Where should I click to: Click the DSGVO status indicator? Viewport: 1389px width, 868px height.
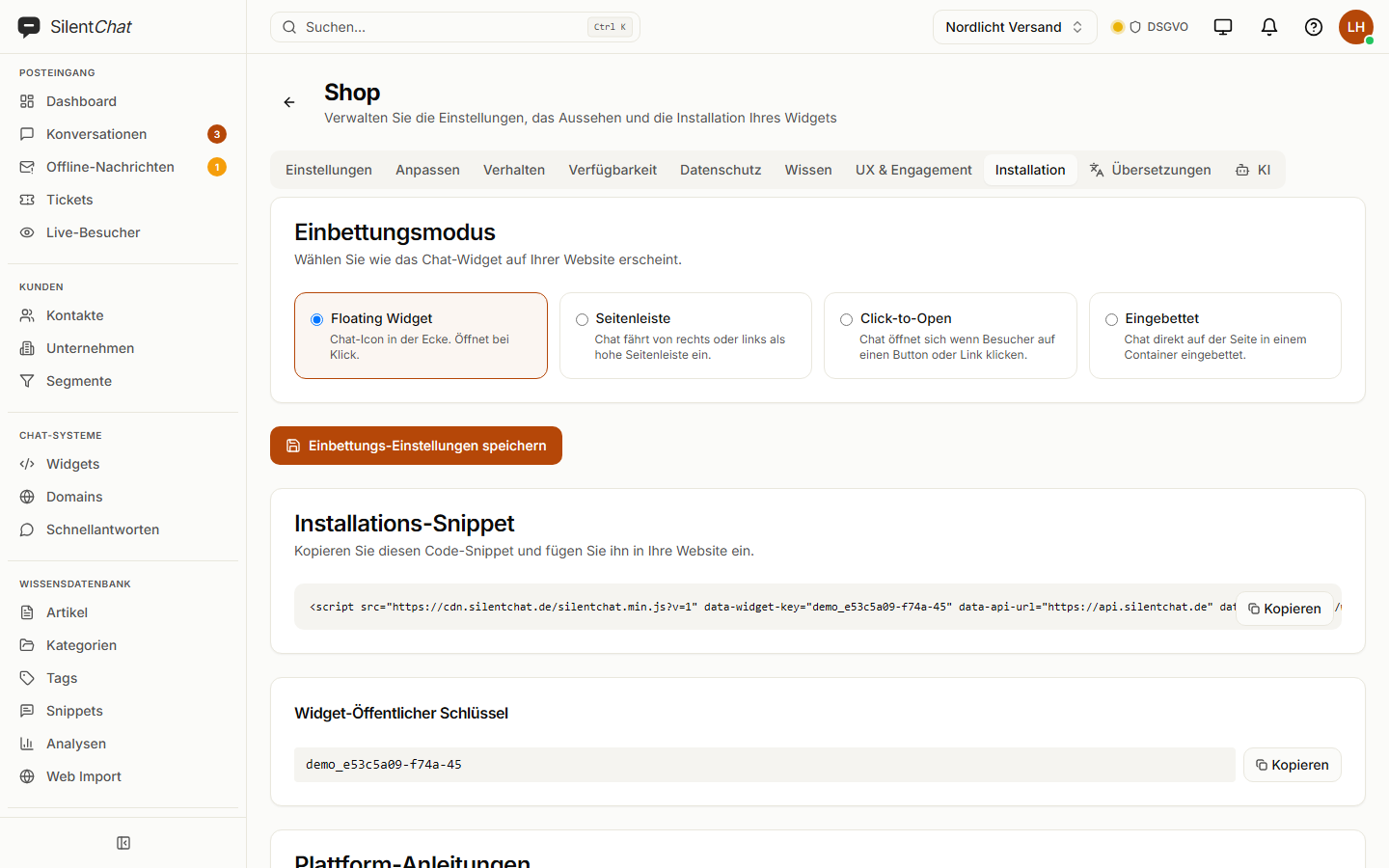click(1150, 27)
